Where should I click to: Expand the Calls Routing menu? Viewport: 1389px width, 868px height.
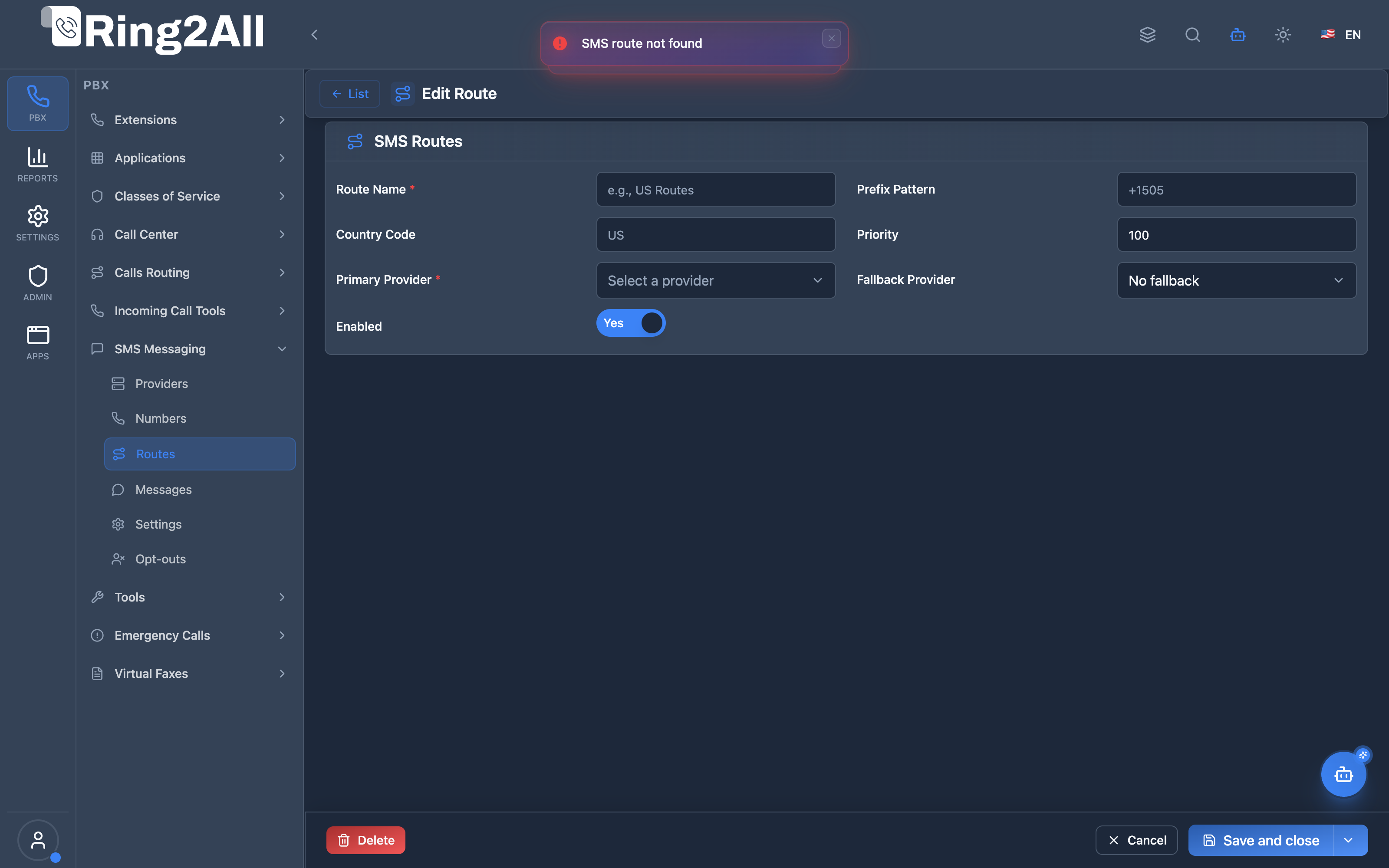pyautogui.click(x=189, y=272)
